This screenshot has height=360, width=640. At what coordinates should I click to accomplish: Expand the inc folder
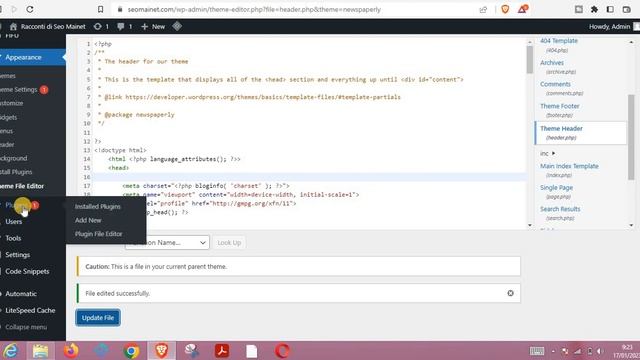tap(548, 153)
